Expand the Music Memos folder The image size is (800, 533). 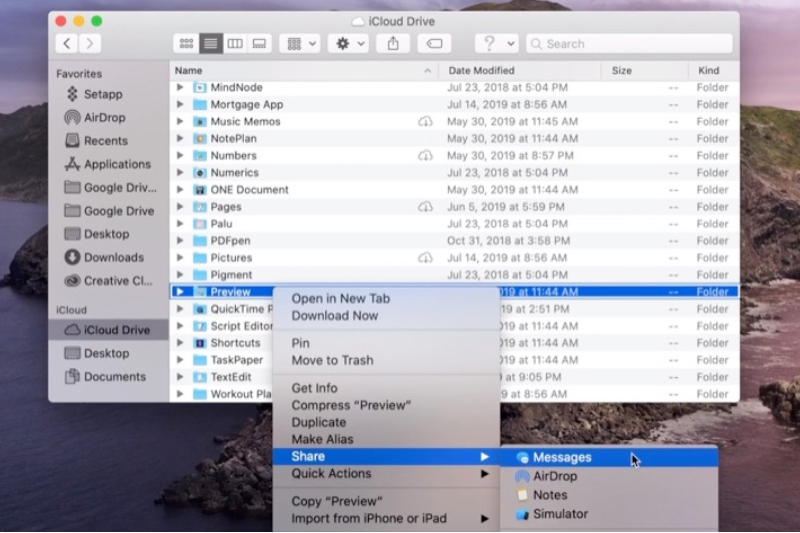click(x=180, y=121)
